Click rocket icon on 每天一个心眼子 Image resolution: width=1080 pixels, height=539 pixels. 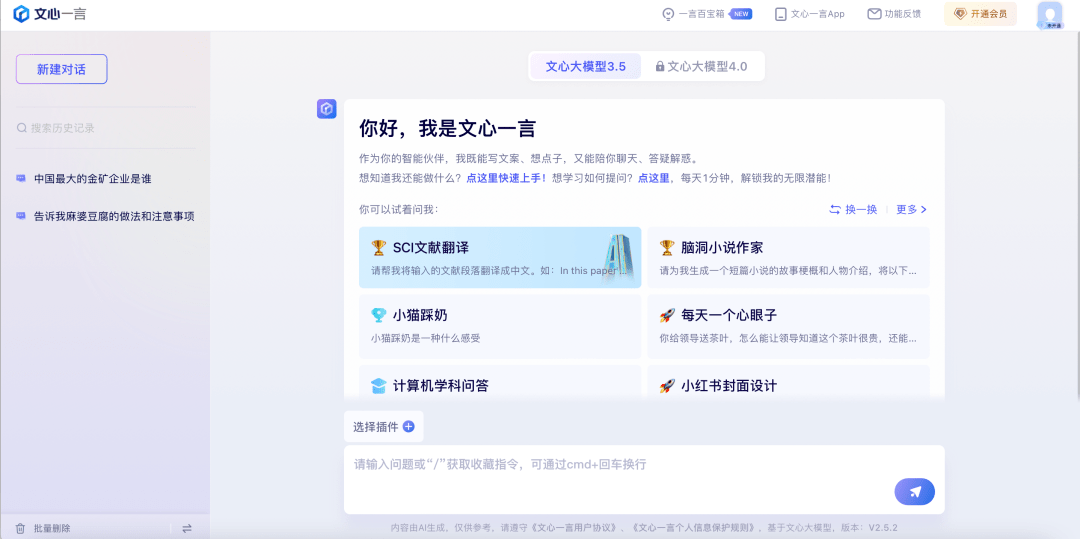667,315
